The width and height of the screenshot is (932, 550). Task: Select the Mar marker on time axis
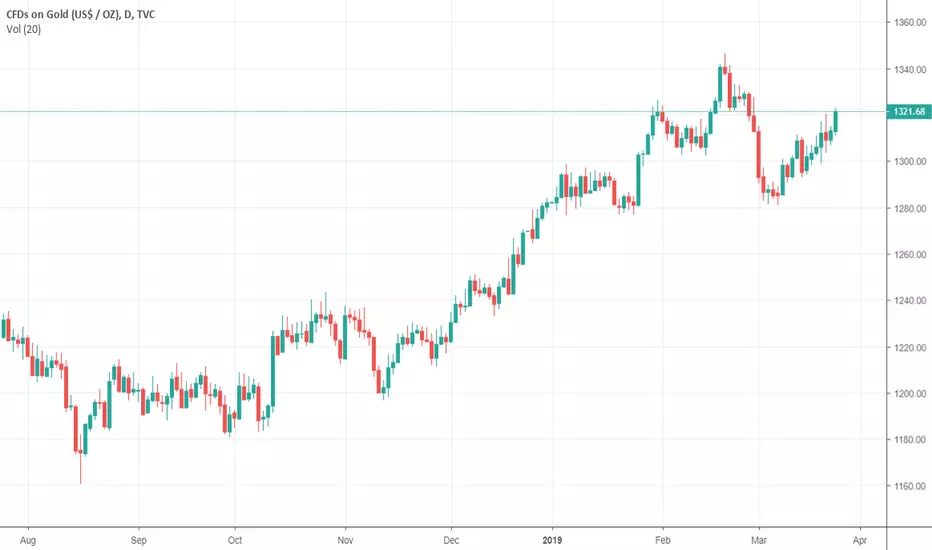coord(758,540)
